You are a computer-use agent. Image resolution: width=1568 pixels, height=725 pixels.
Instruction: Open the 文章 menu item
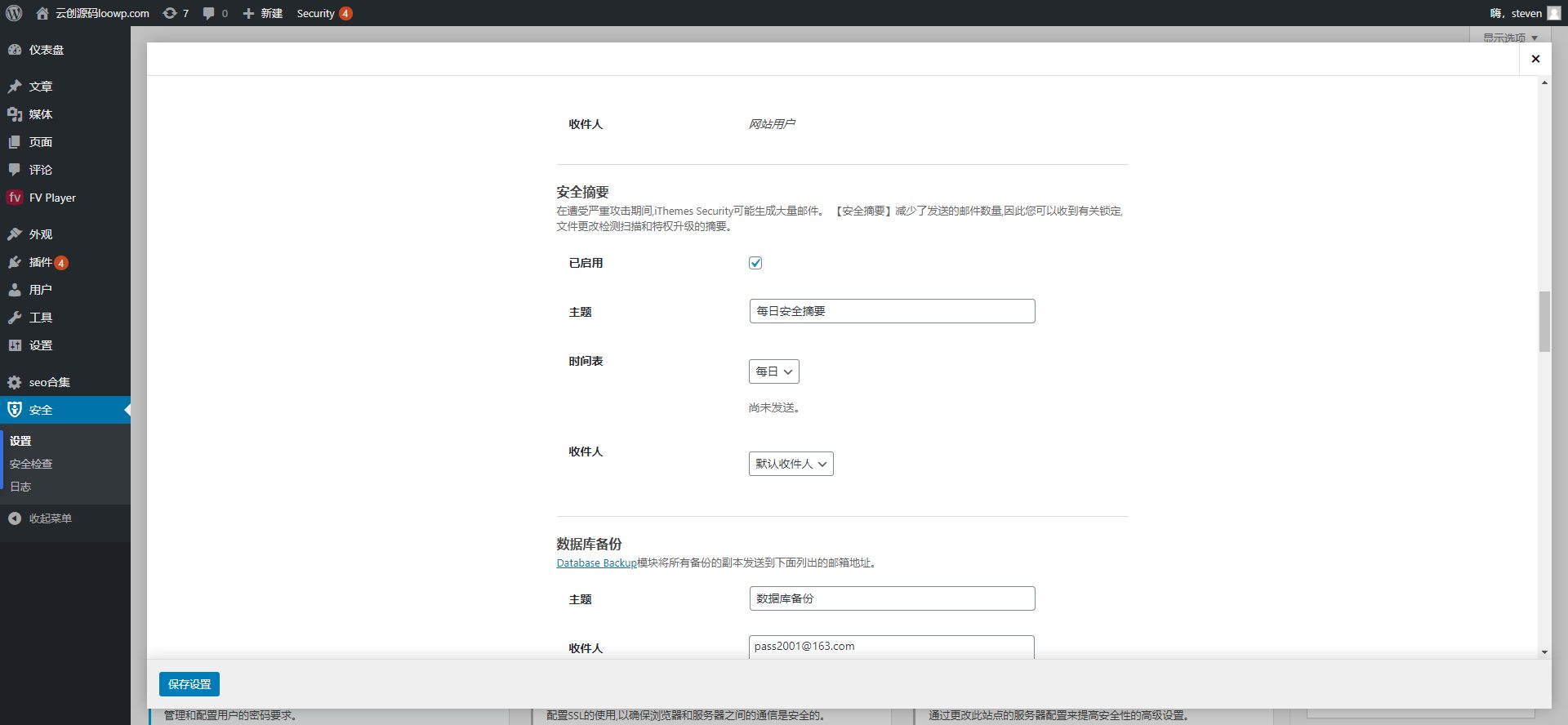tap(65, 87)
